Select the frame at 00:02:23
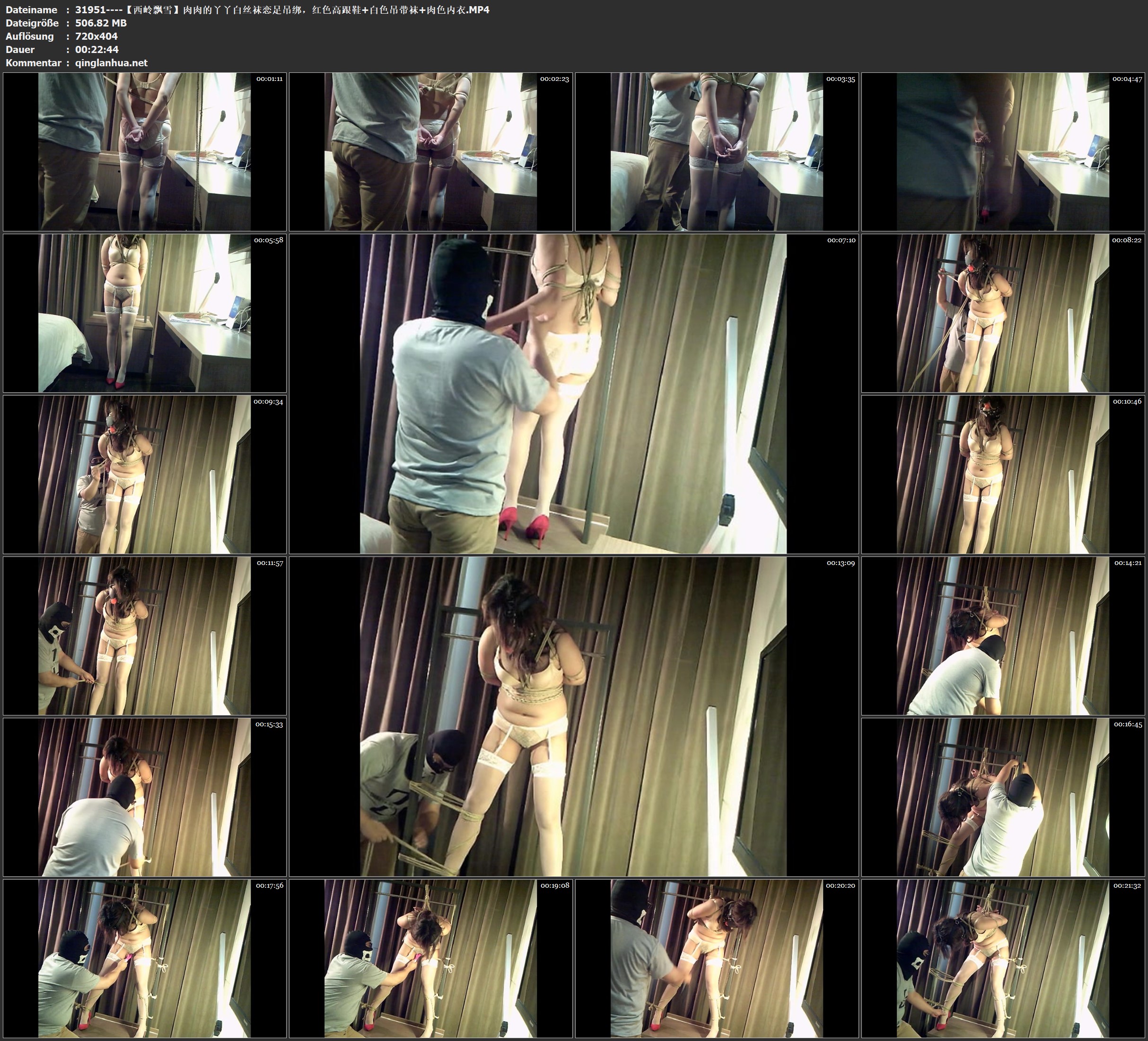The image size is (1148, 1041). pyautogui.click(x=430, y=151)
